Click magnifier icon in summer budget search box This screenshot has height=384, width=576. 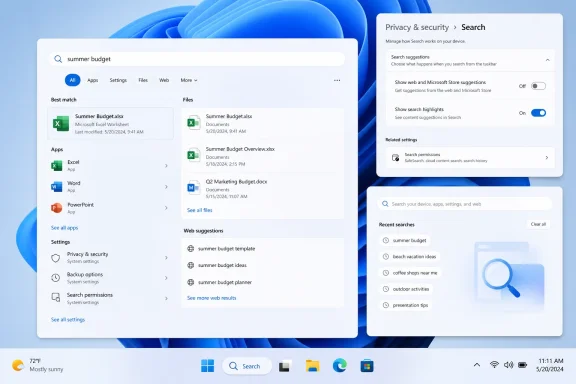58,59
